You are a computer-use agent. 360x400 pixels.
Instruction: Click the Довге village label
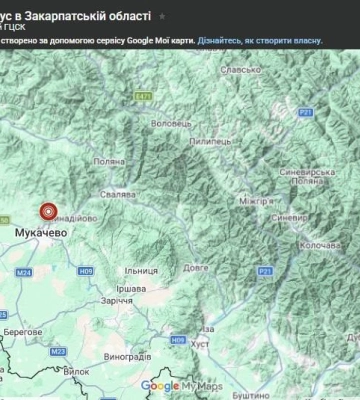tap(196, 268)
